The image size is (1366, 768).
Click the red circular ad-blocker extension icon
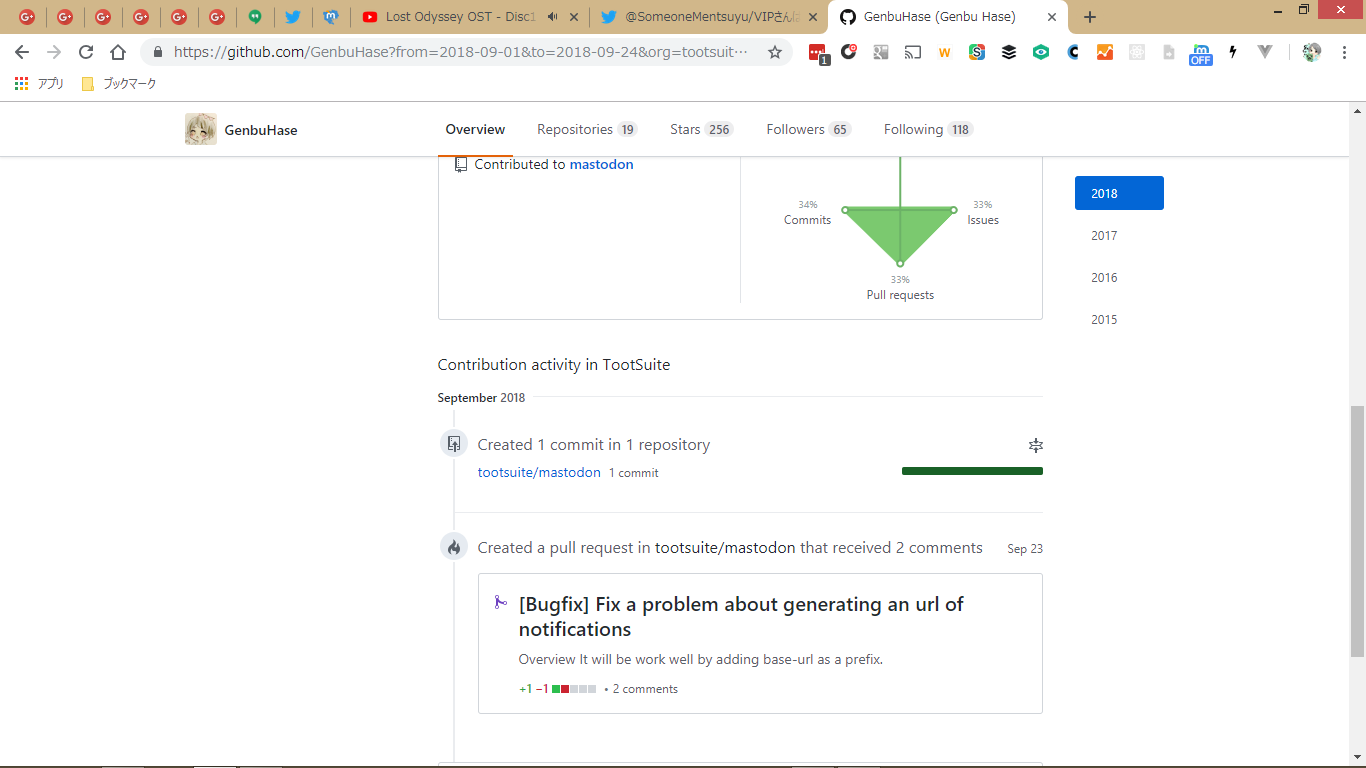coord(849,52)
